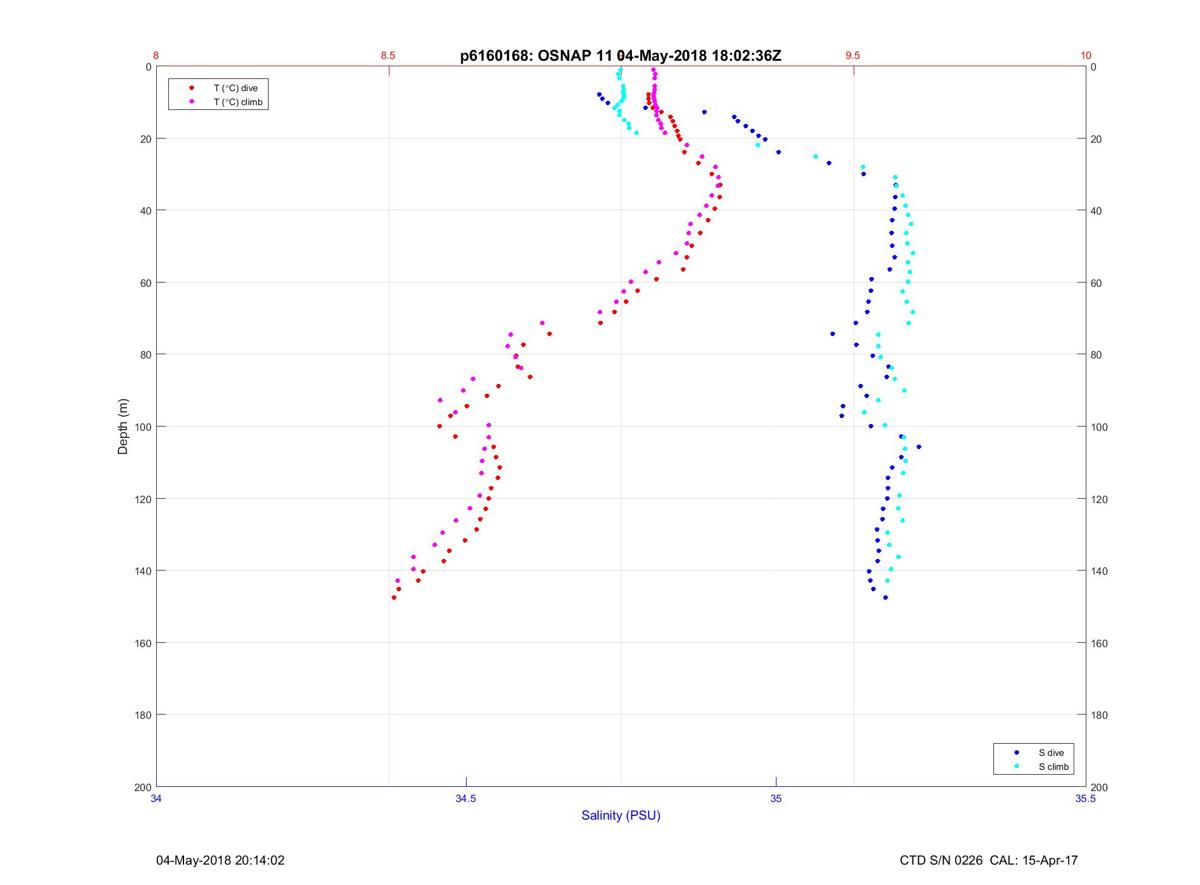Click the red '8' tick on the temperature axis
1200x885 pixels.
[x=156, y=55]
